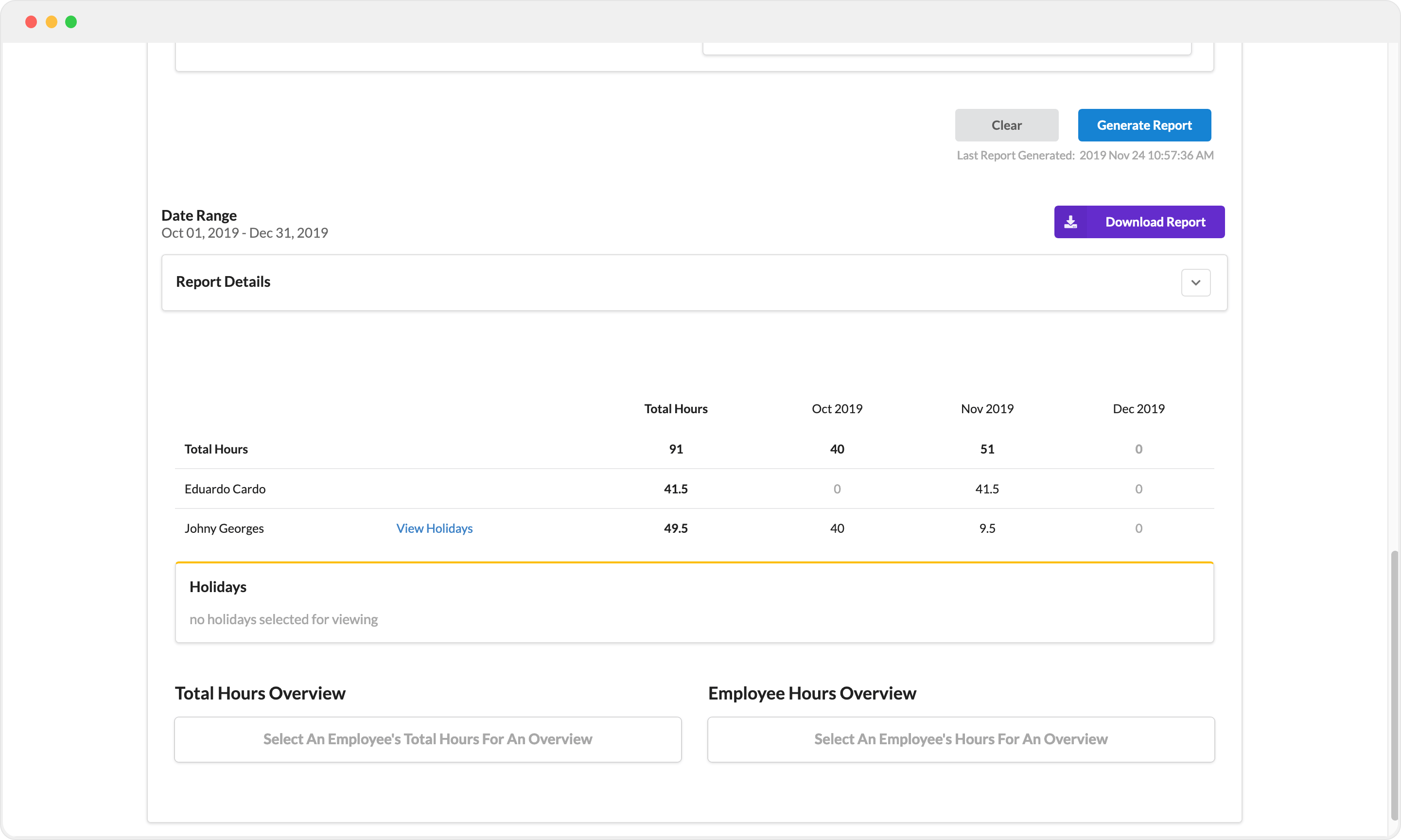Image resolution: width=1401 pixels, height=840 pixels.
Task: Click 'no holidays selected for viewing' text
Action: [283, 619]
